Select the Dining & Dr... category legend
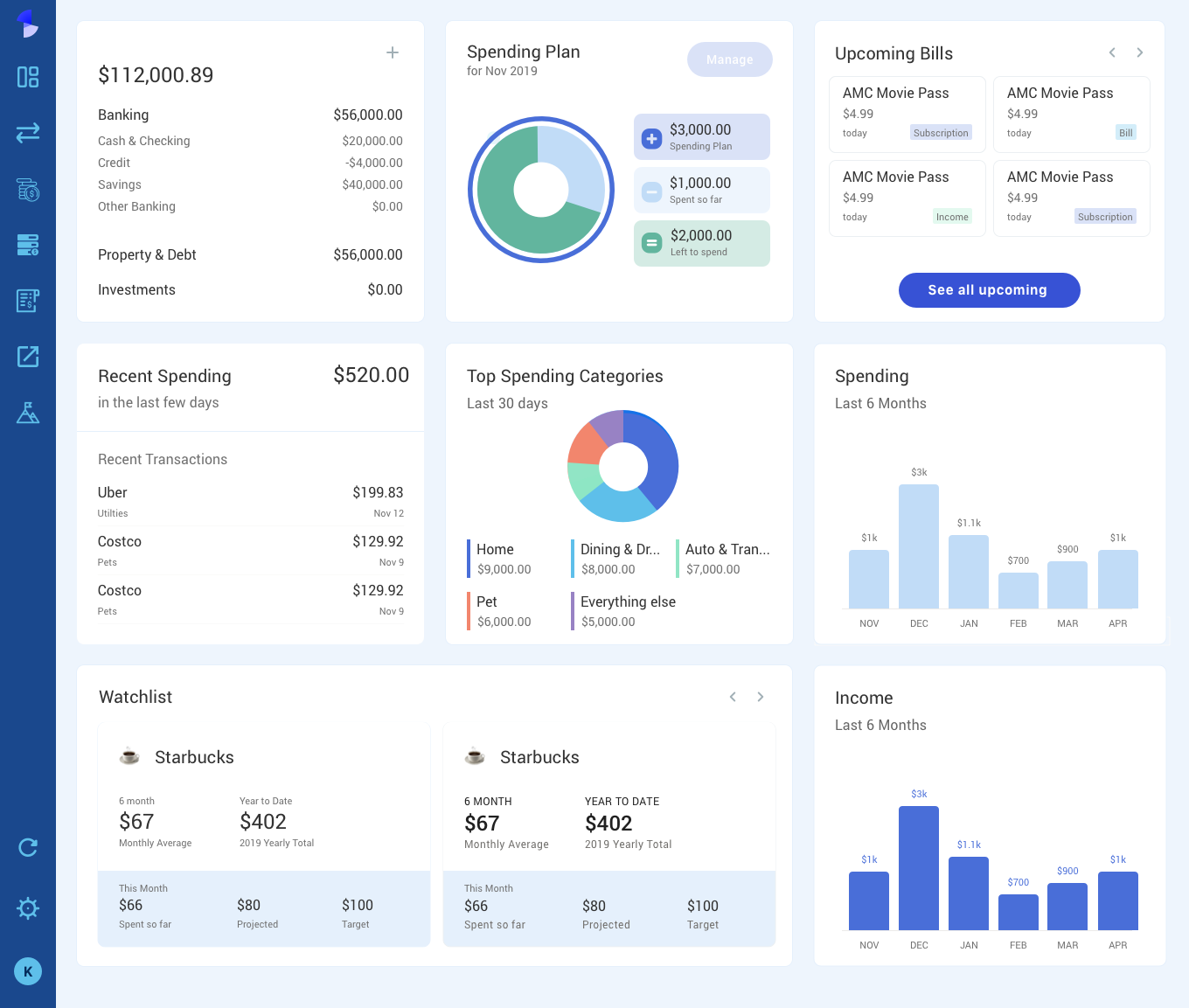This screenshot has width=1189, height=1008. point(615,559)
